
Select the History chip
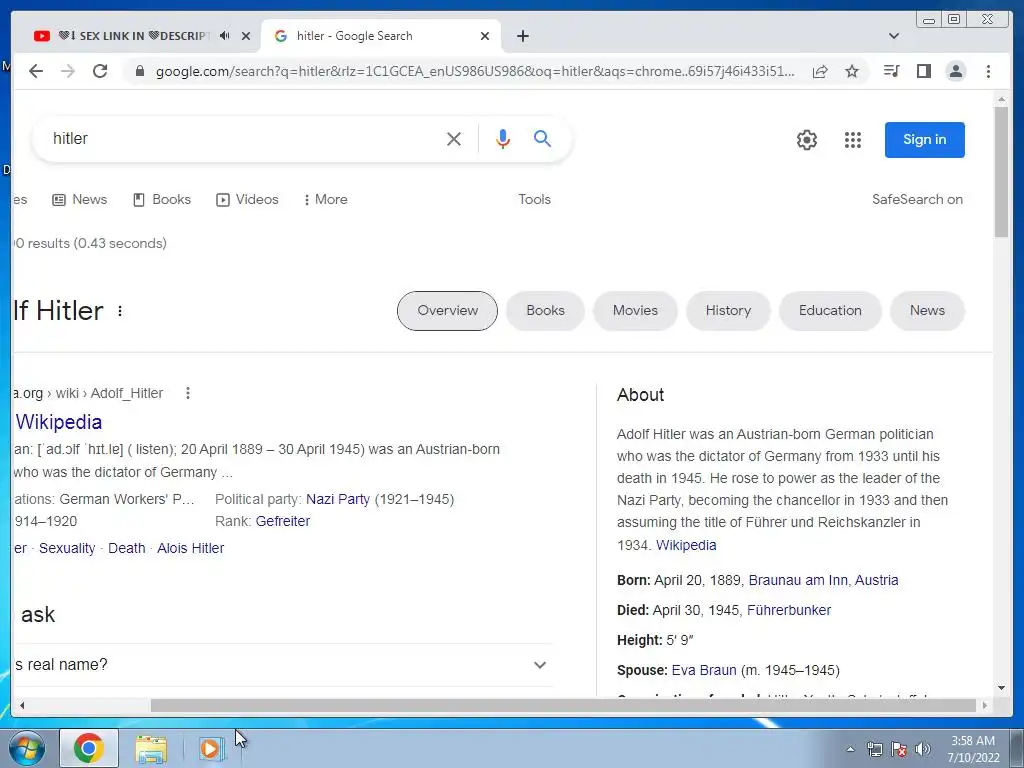[x=728, y=311]
